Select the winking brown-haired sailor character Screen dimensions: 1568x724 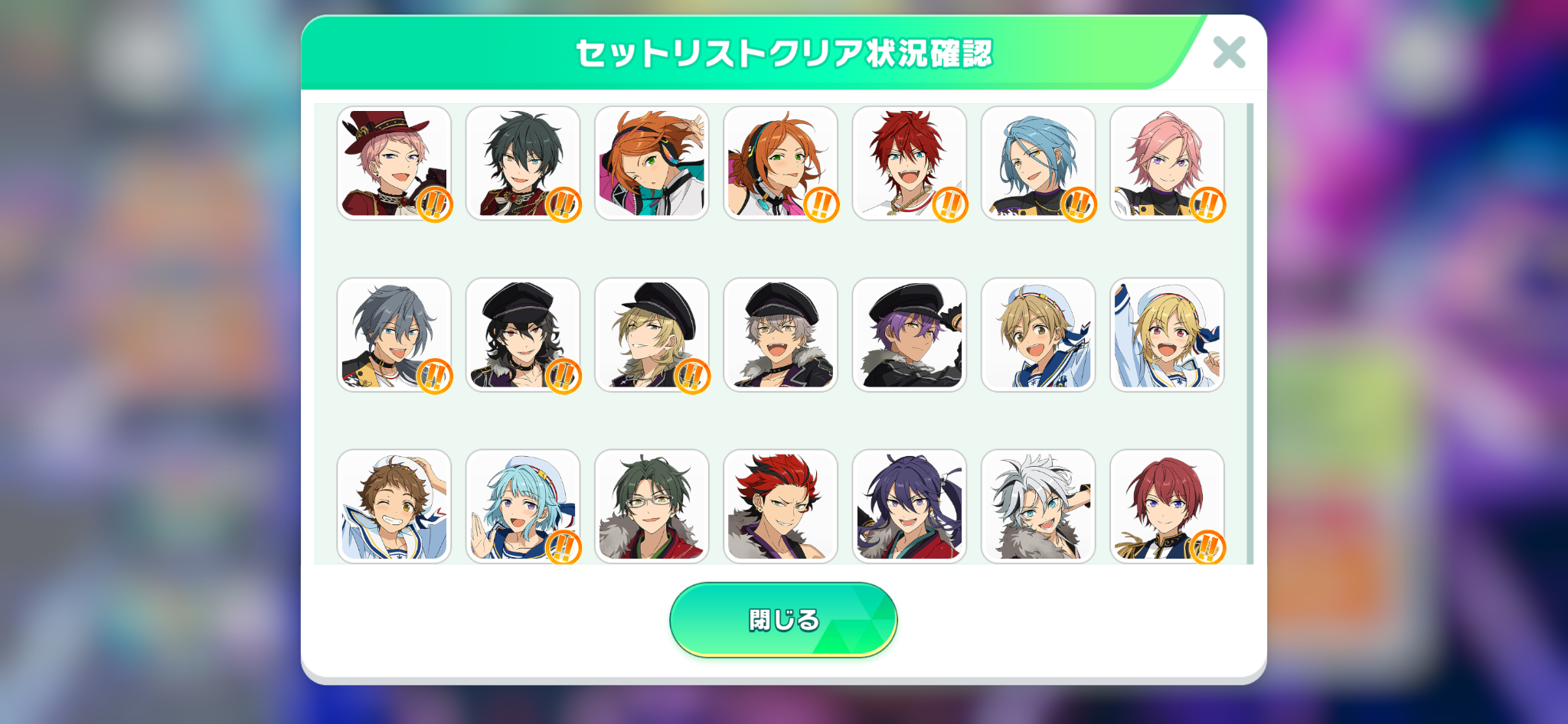[394, 506]
